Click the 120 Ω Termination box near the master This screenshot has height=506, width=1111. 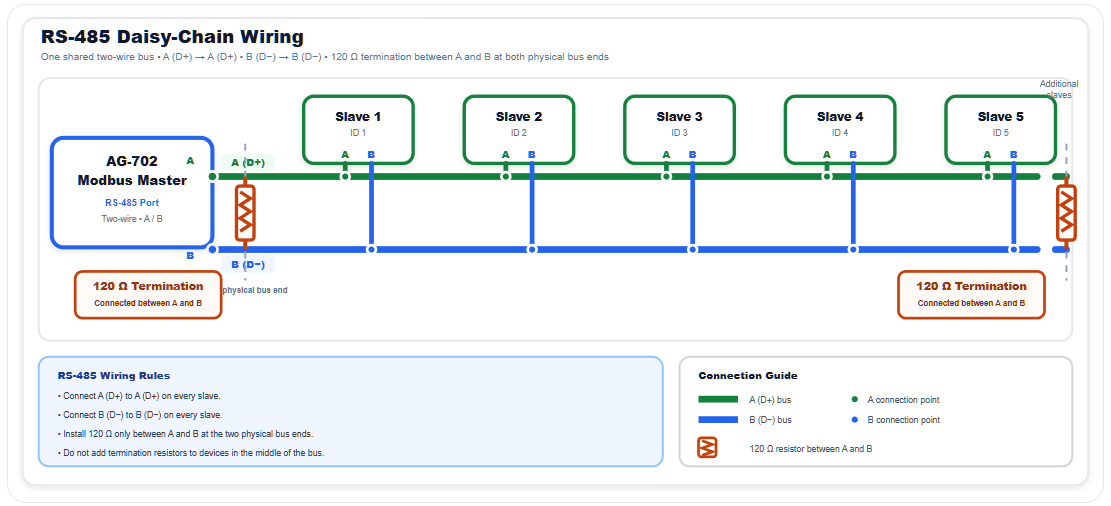[148, 295]
